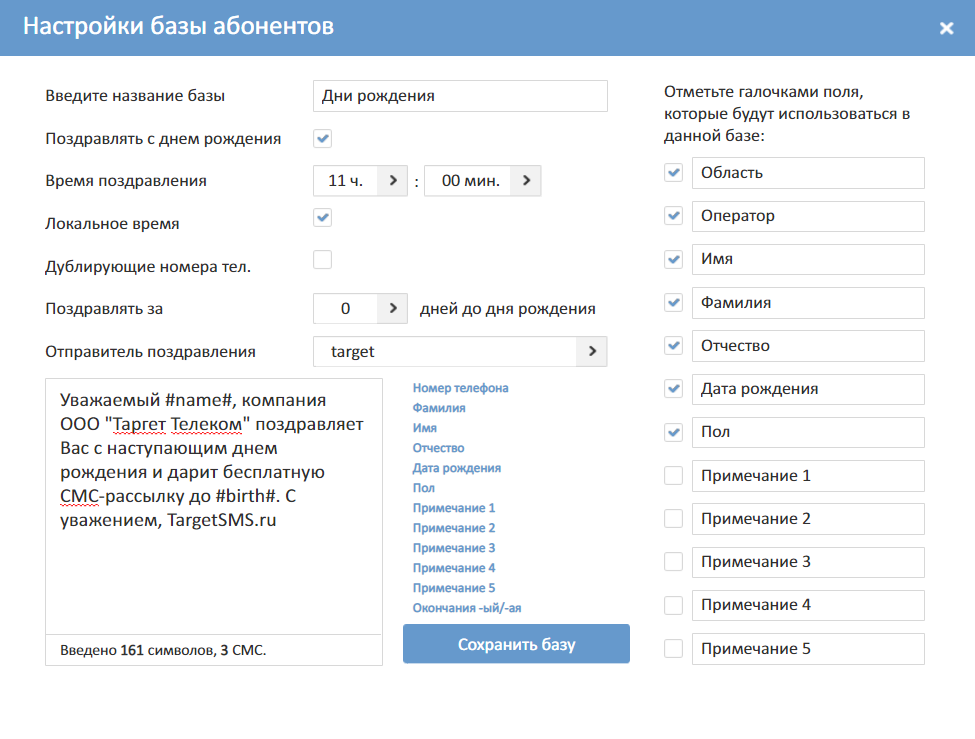Uncheck the checkbox beside the 'Дата рождения' box

[673, 389]
